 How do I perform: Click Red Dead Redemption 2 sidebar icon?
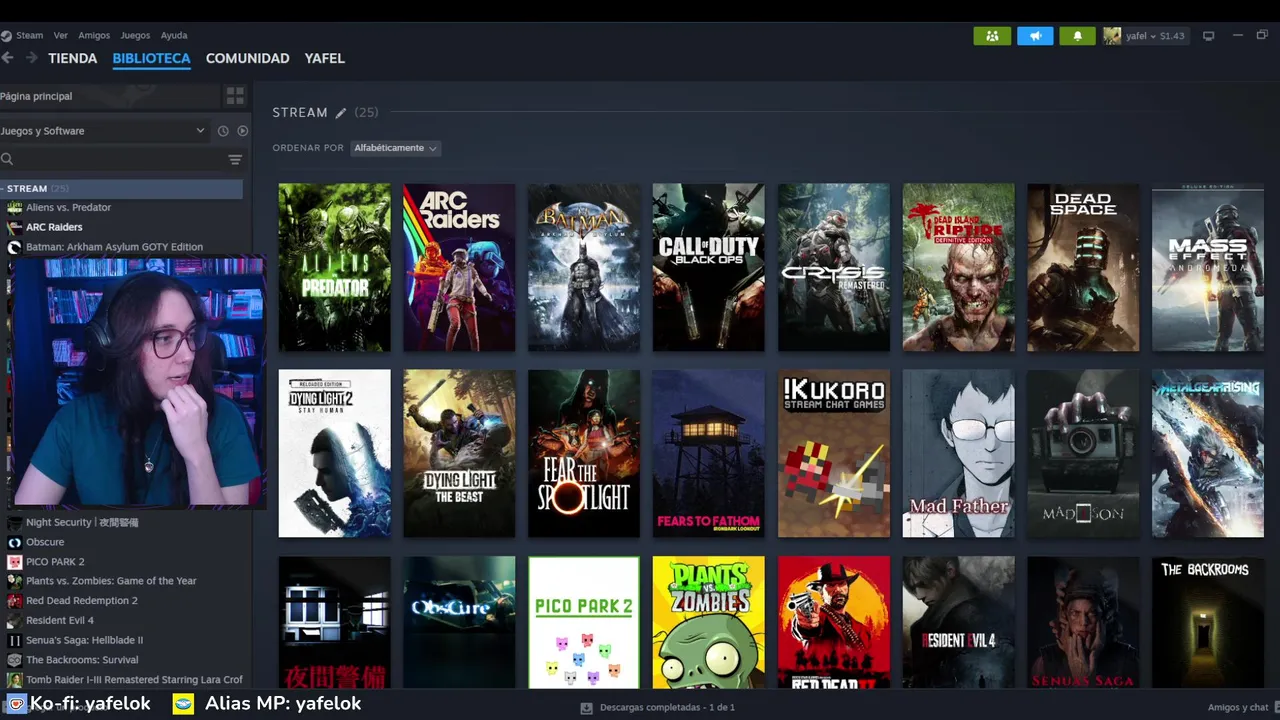tap(14, 600)
